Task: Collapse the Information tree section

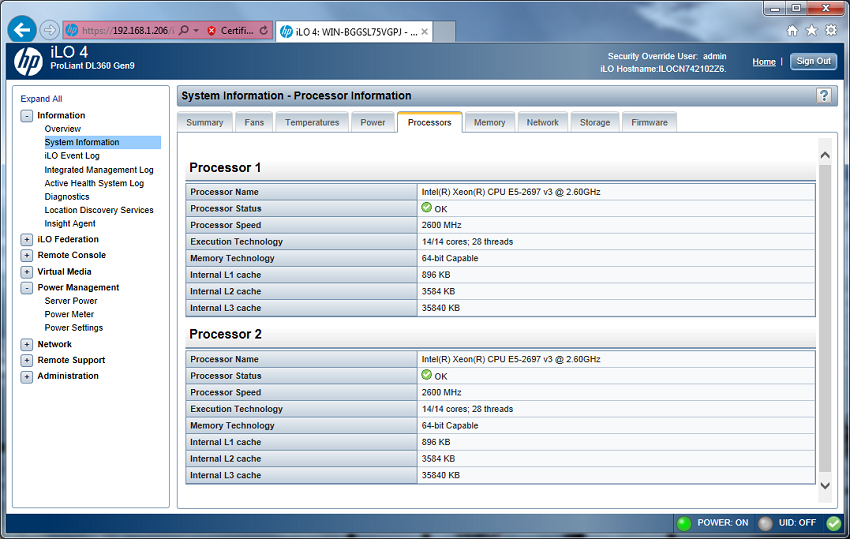Action: tap(27, 116)
